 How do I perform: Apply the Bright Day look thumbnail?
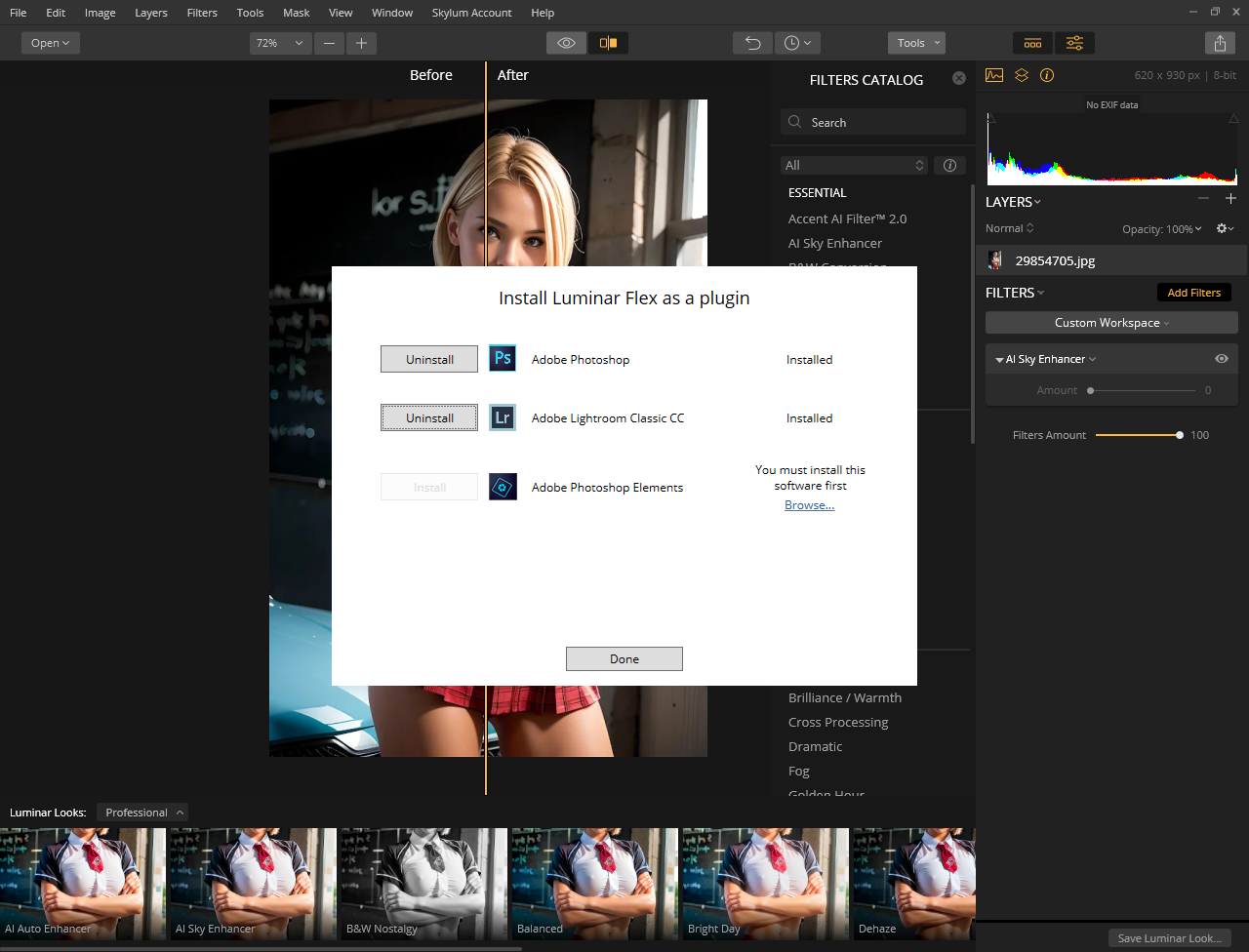pos(766,884)
